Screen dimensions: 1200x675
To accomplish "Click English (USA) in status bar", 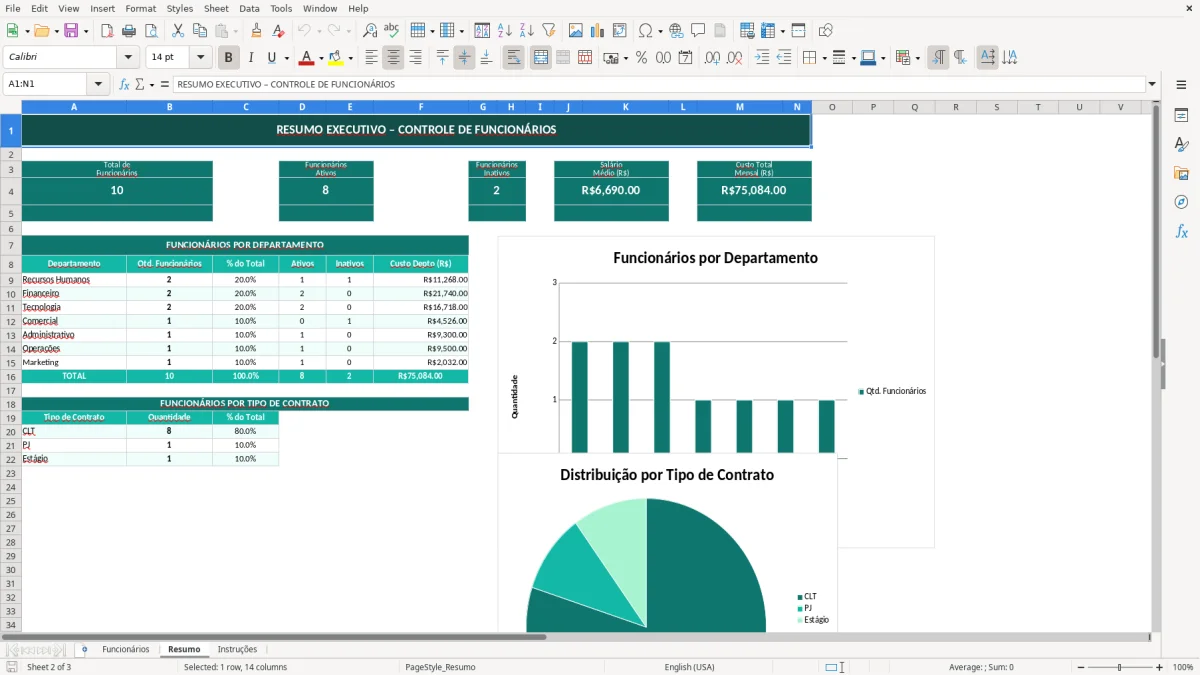I will coord(689,667).
